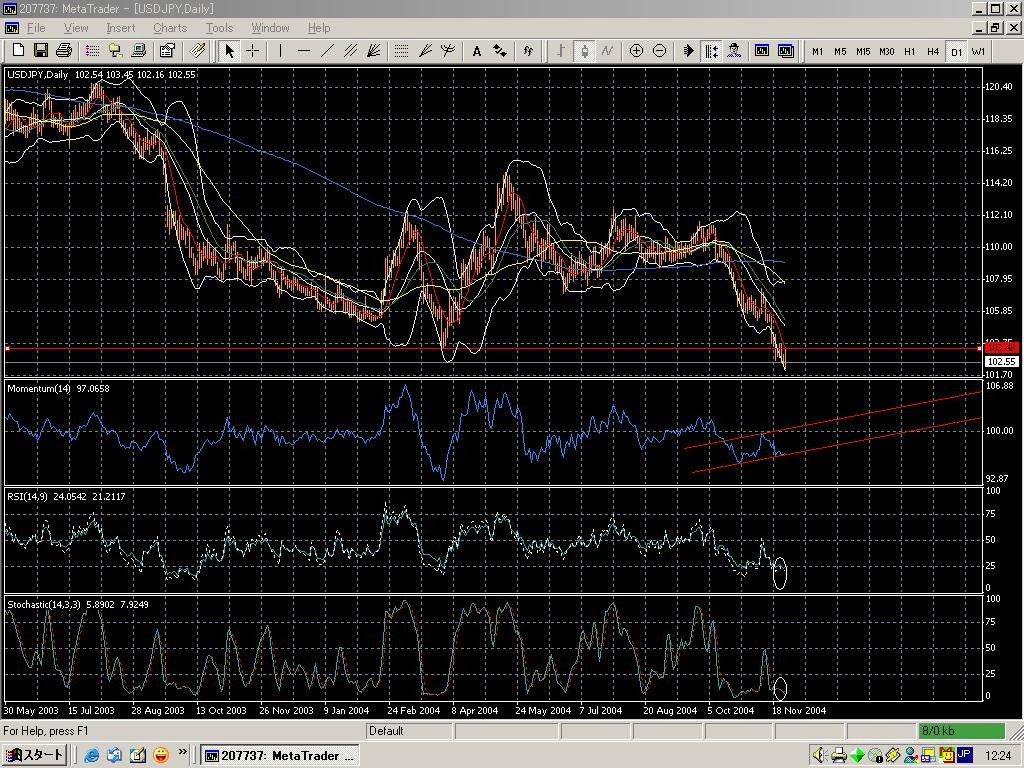Click the cascade windows double-chart icon
This screenshot has height=768, width=1024.
click(x=786, y=51)
